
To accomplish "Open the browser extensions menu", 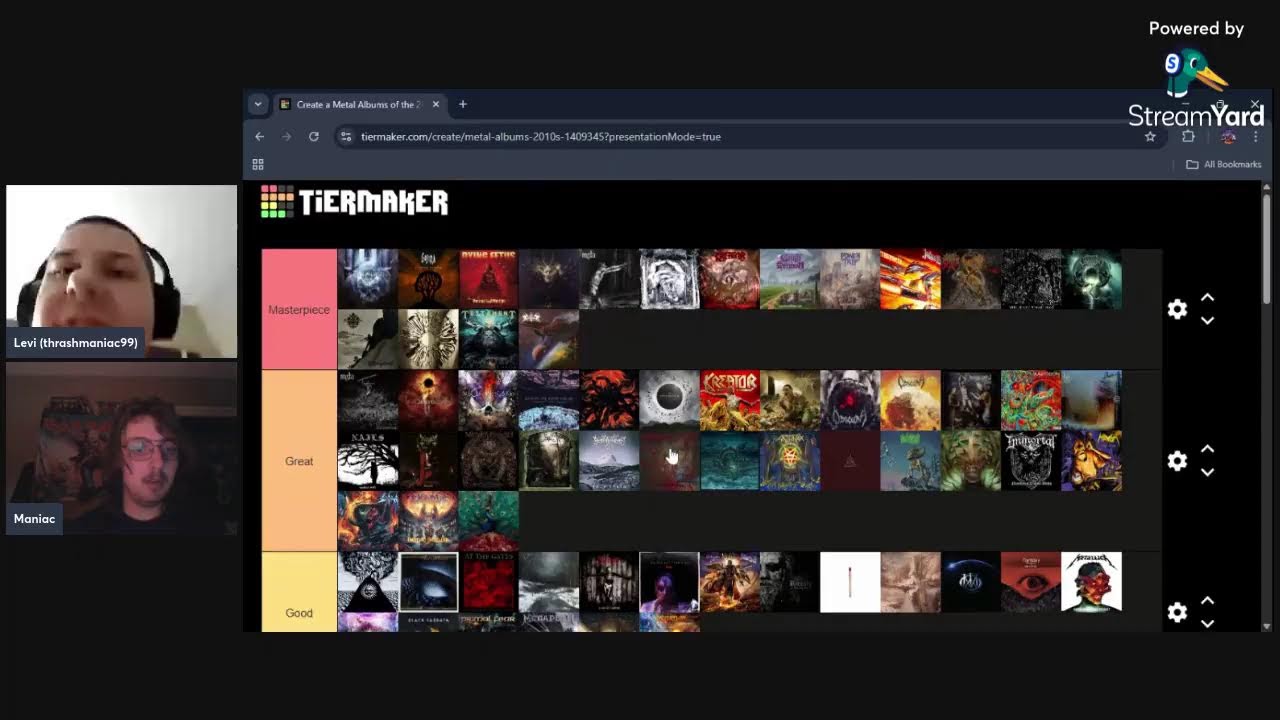I will [x=1188, y=136].
